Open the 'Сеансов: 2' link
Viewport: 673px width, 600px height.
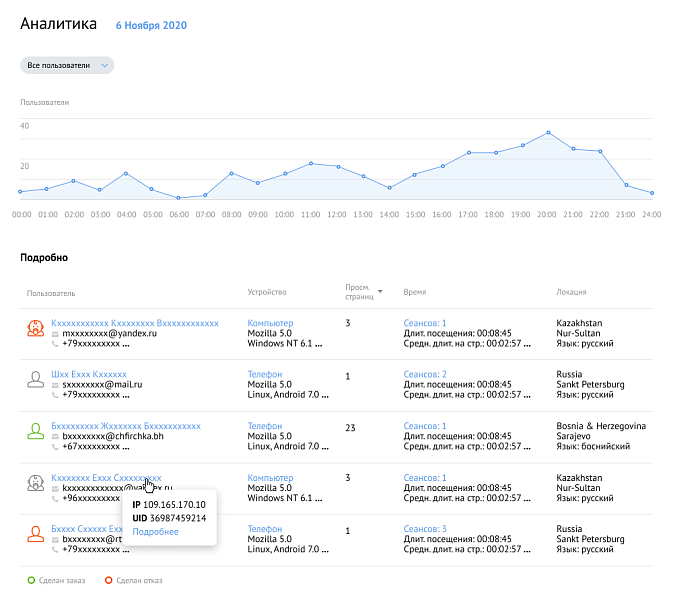(424, 374)
